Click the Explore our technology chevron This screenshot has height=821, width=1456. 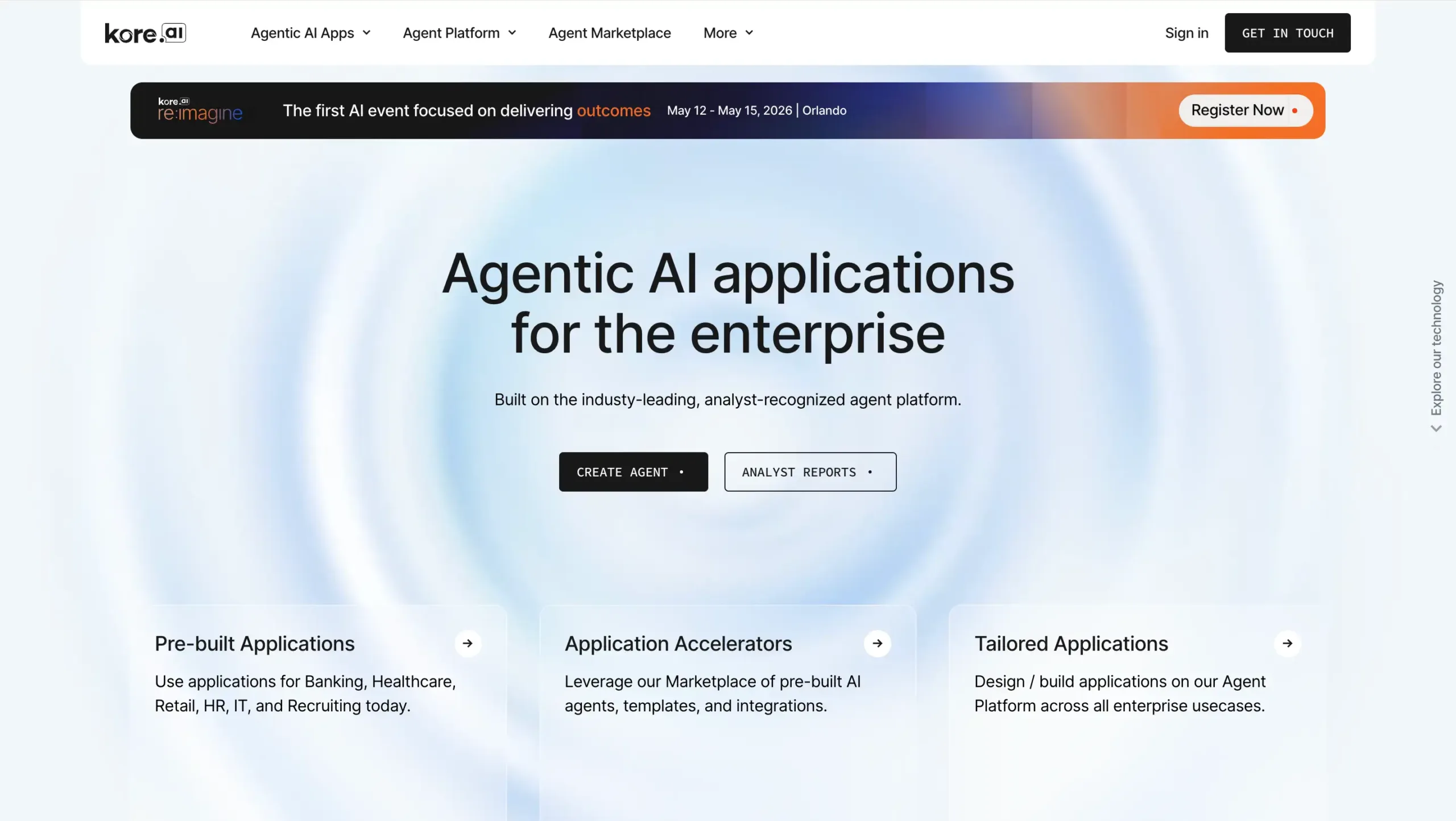1436,428
